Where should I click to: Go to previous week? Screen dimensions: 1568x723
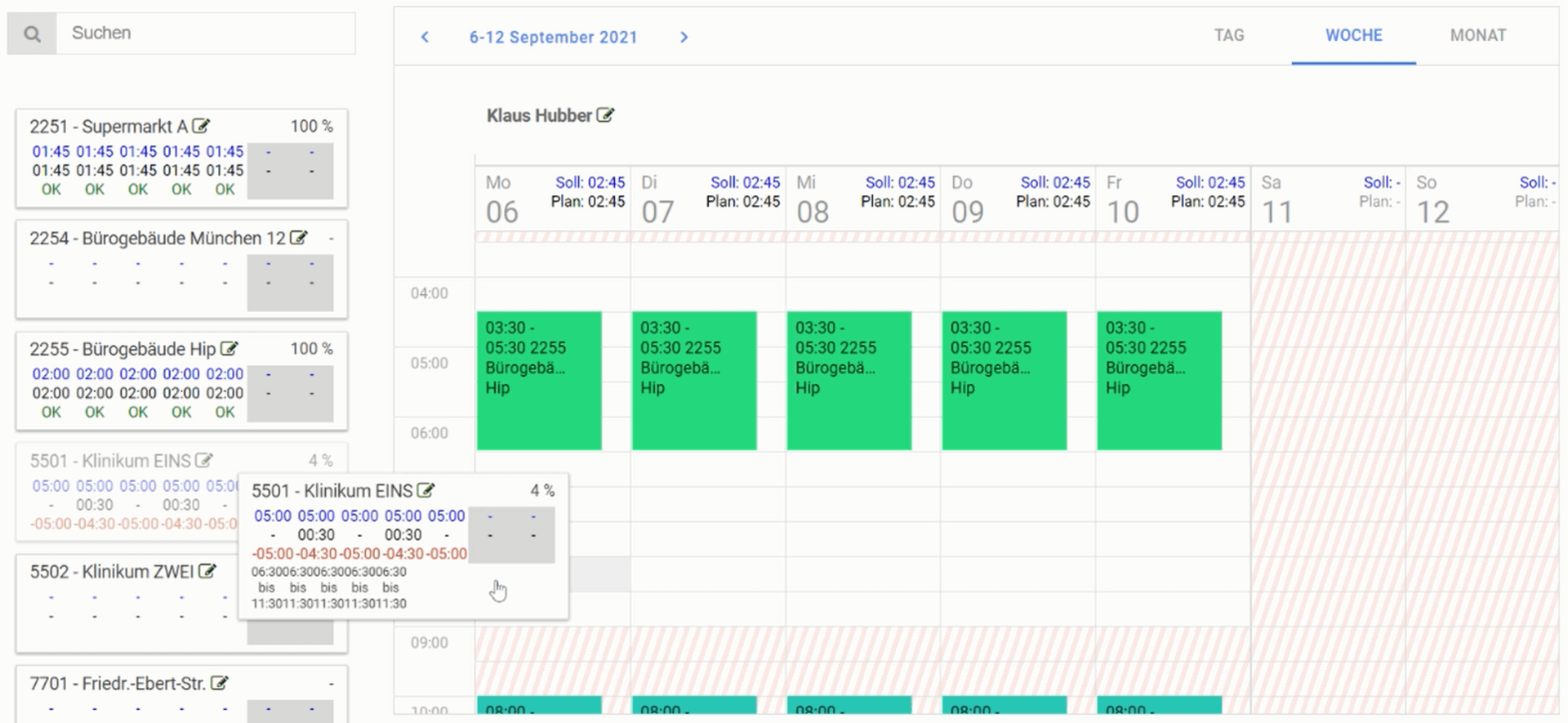[425, 37]
